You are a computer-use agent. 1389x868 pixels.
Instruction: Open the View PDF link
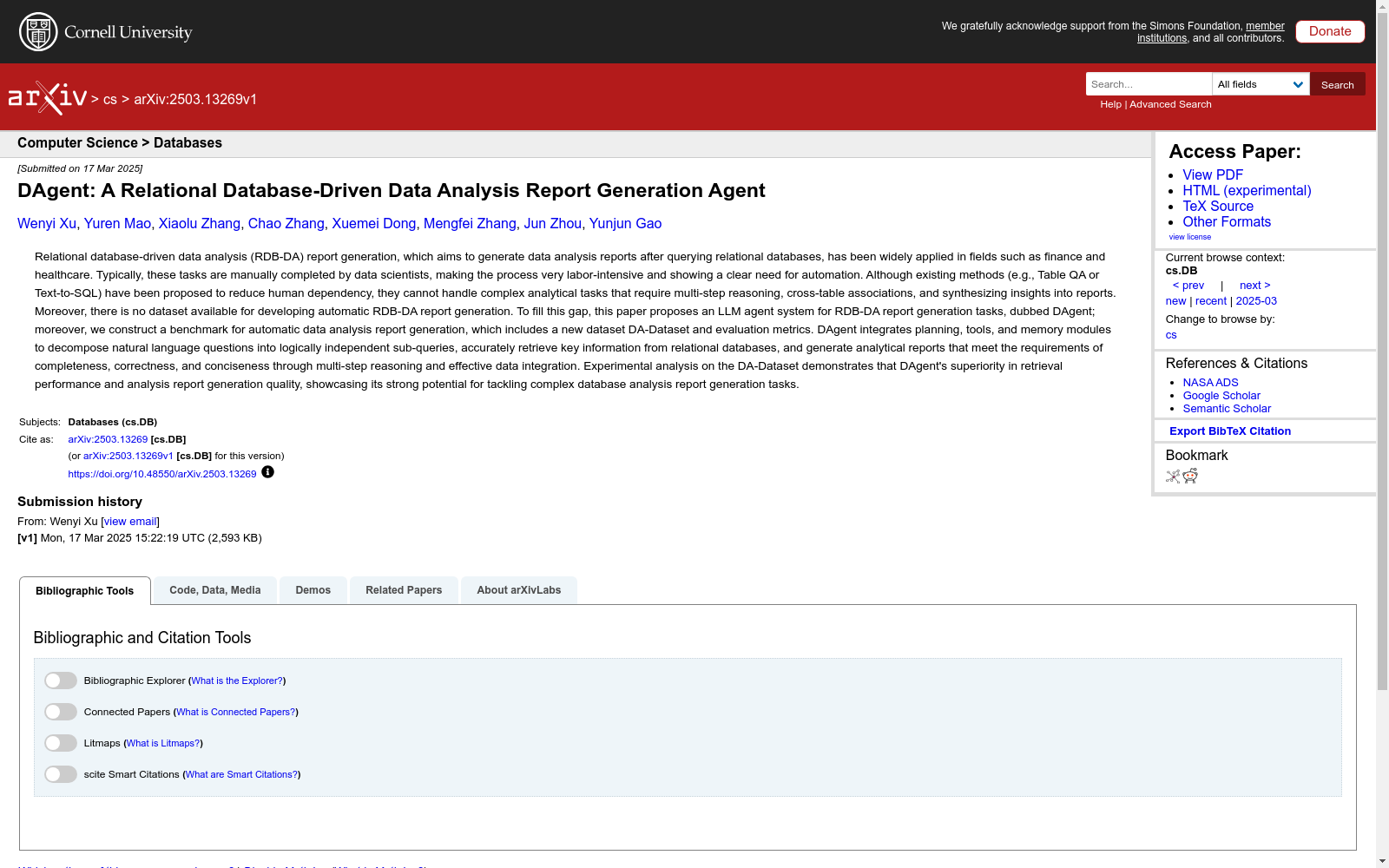1213,175
